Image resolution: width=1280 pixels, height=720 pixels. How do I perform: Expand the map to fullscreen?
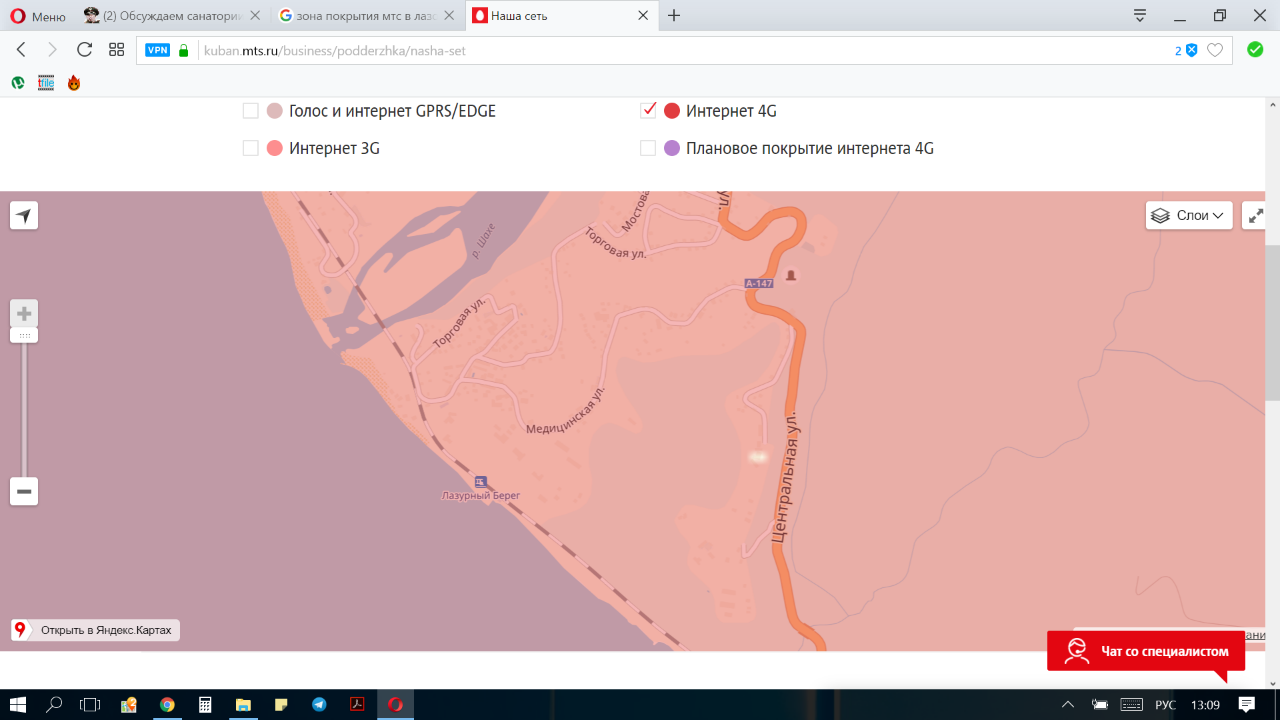point(1256,215)
